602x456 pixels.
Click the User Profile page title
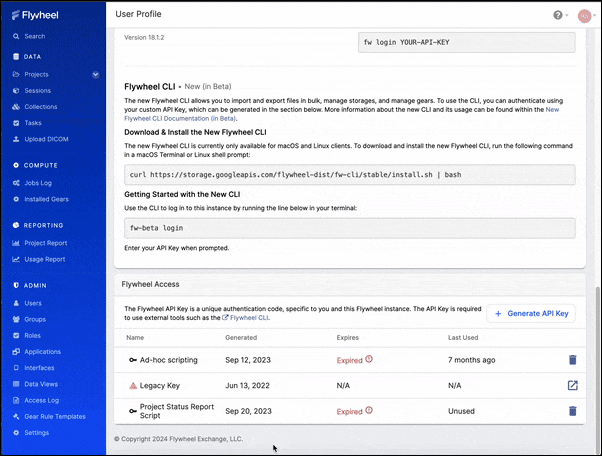[138, 14]
